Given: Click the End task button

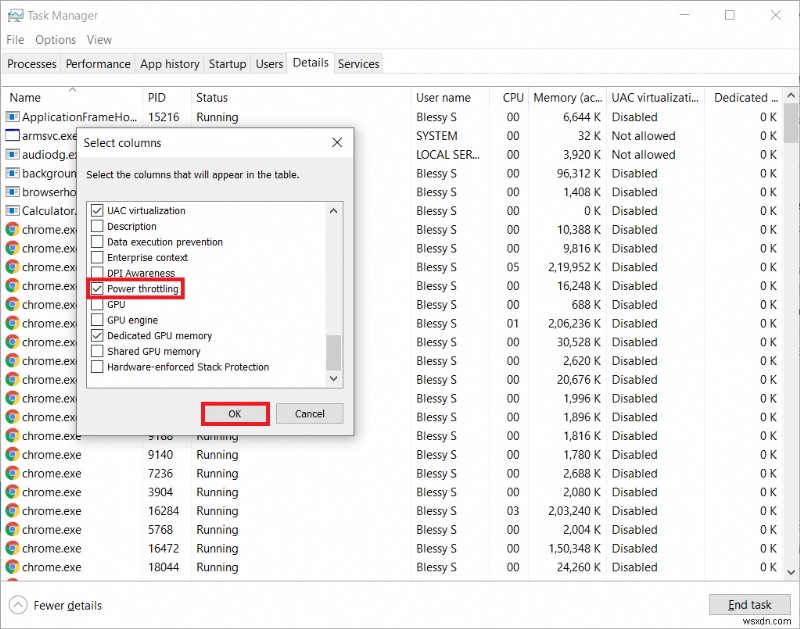Looking at the screenshot, I should [x=749, y=604].
